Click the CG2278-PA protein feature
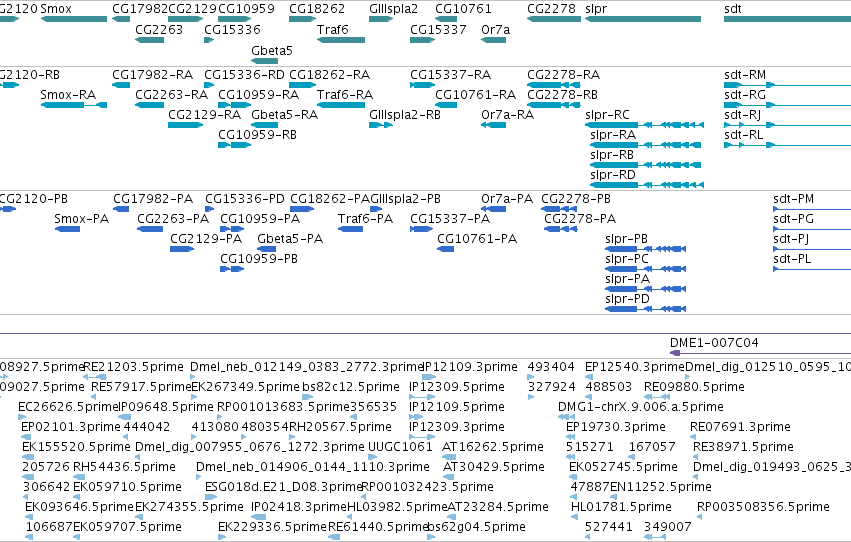The height and width of the screenshot is (542, 851). point(561,229)
